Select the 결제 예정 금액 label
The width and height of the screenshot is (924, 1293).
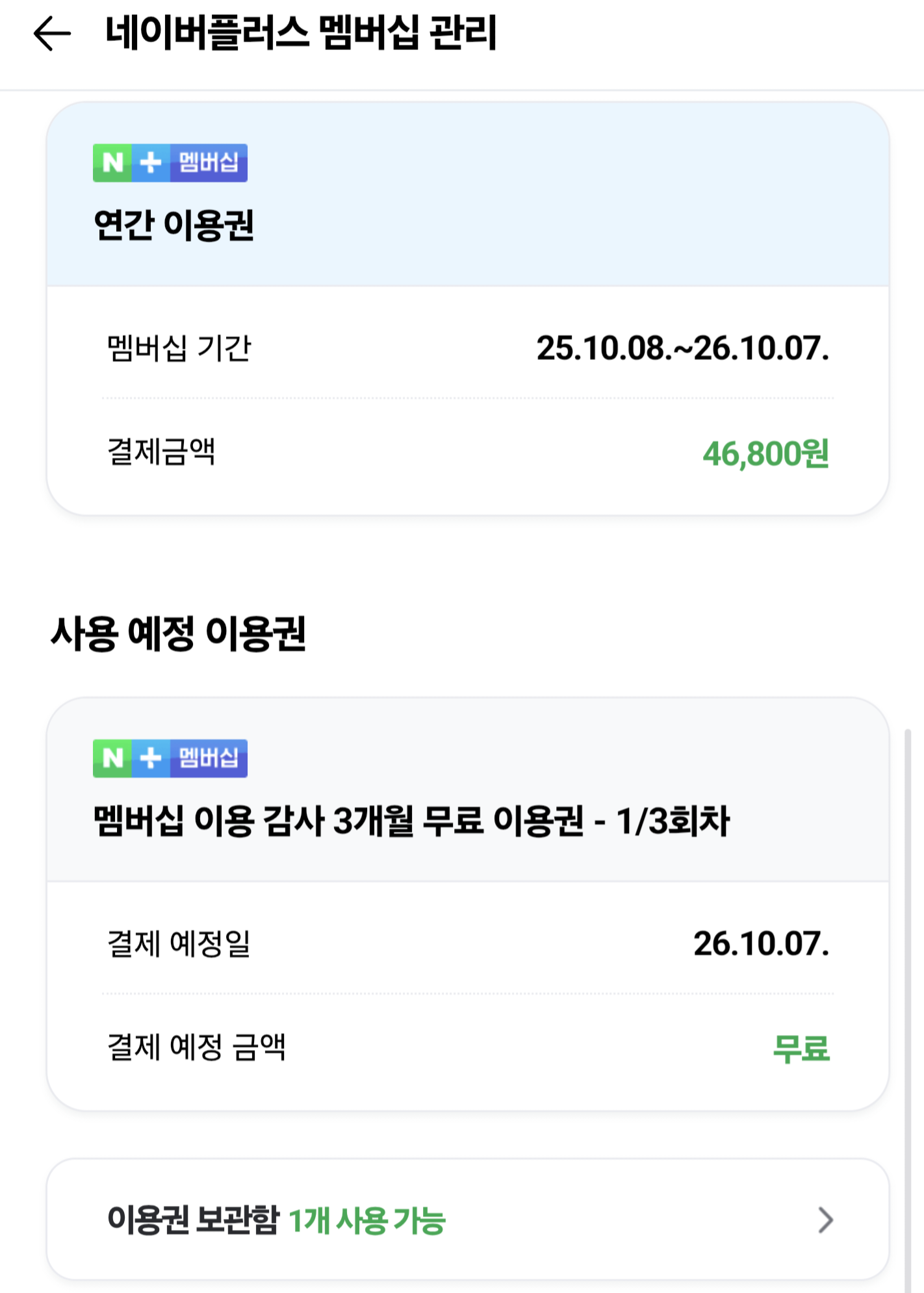pyautogui.click(x=196, y=1047)
